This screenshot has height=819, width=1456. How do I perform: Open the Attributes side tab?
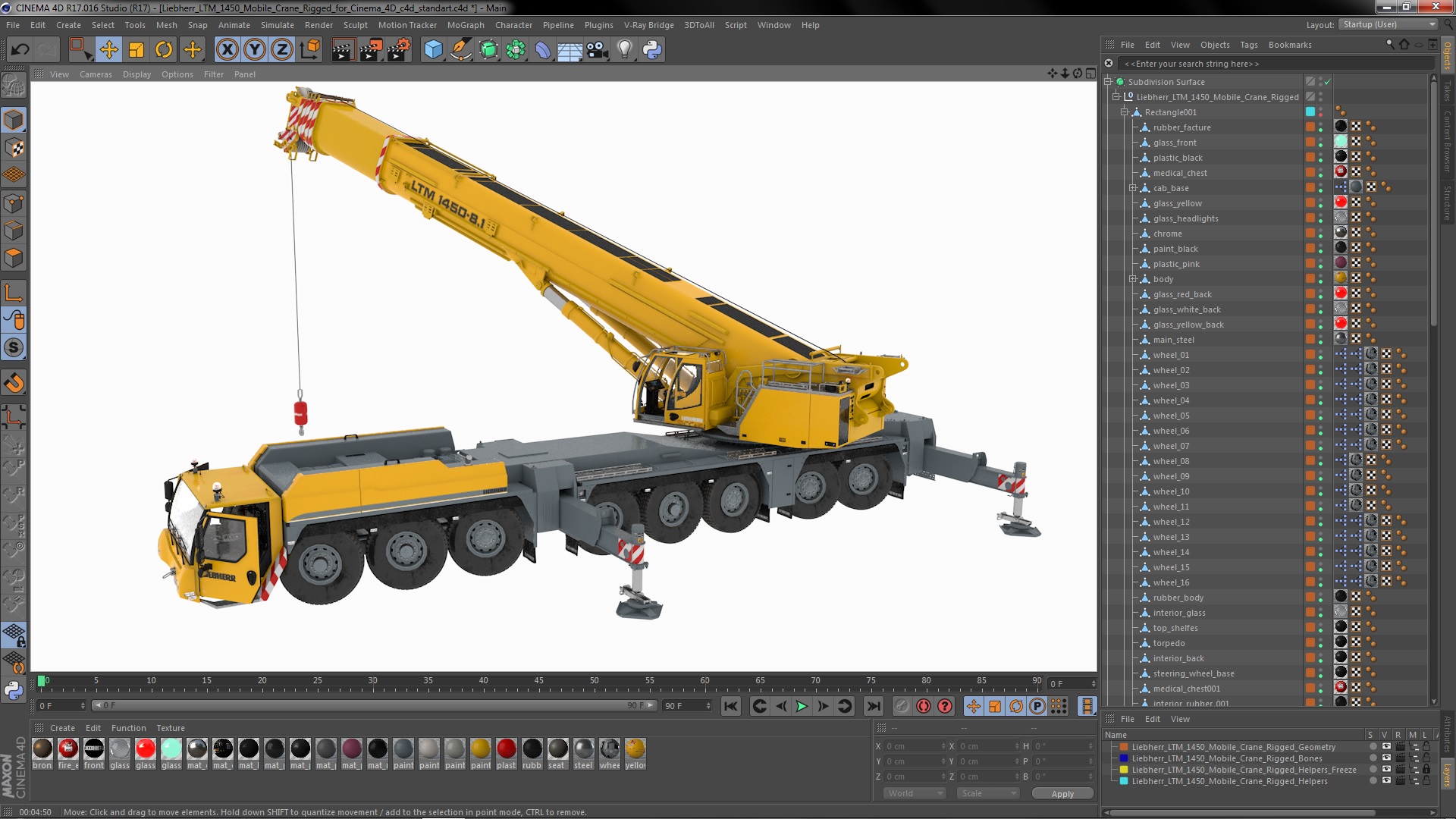pos(1447,733)
